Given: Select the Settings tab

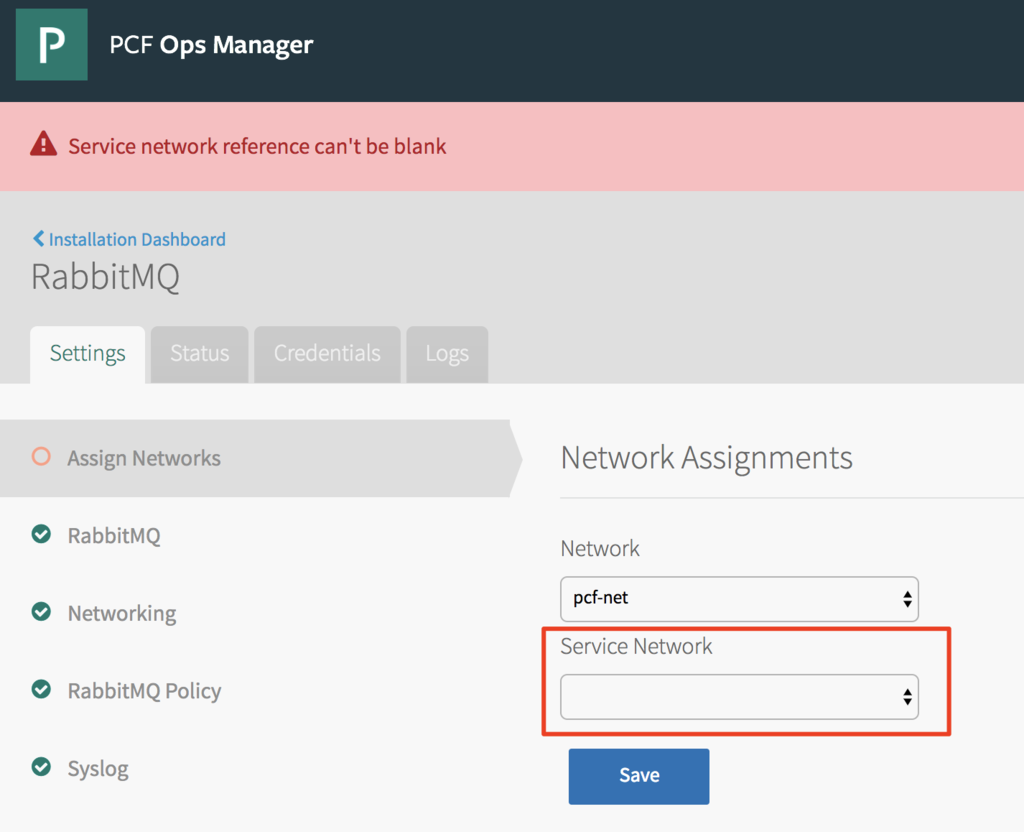Looking at the screenshot, I should point(88,354).
